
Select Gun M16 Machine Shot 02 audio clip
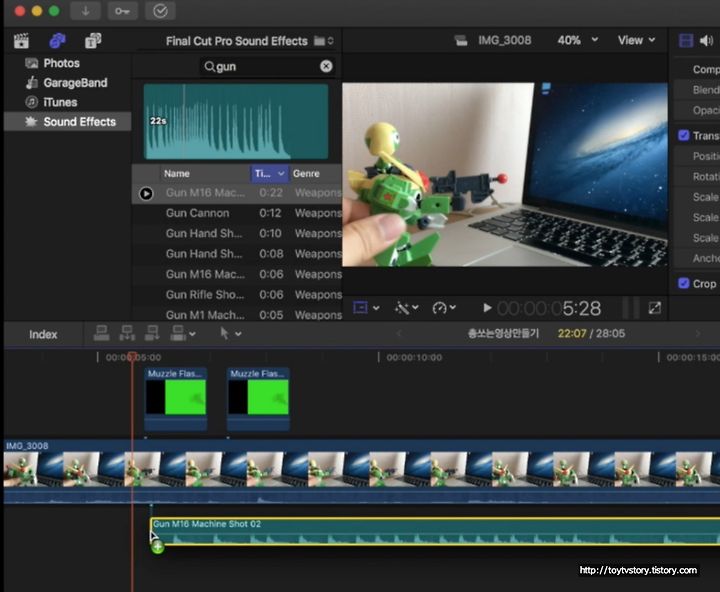[x=435, y=531]
